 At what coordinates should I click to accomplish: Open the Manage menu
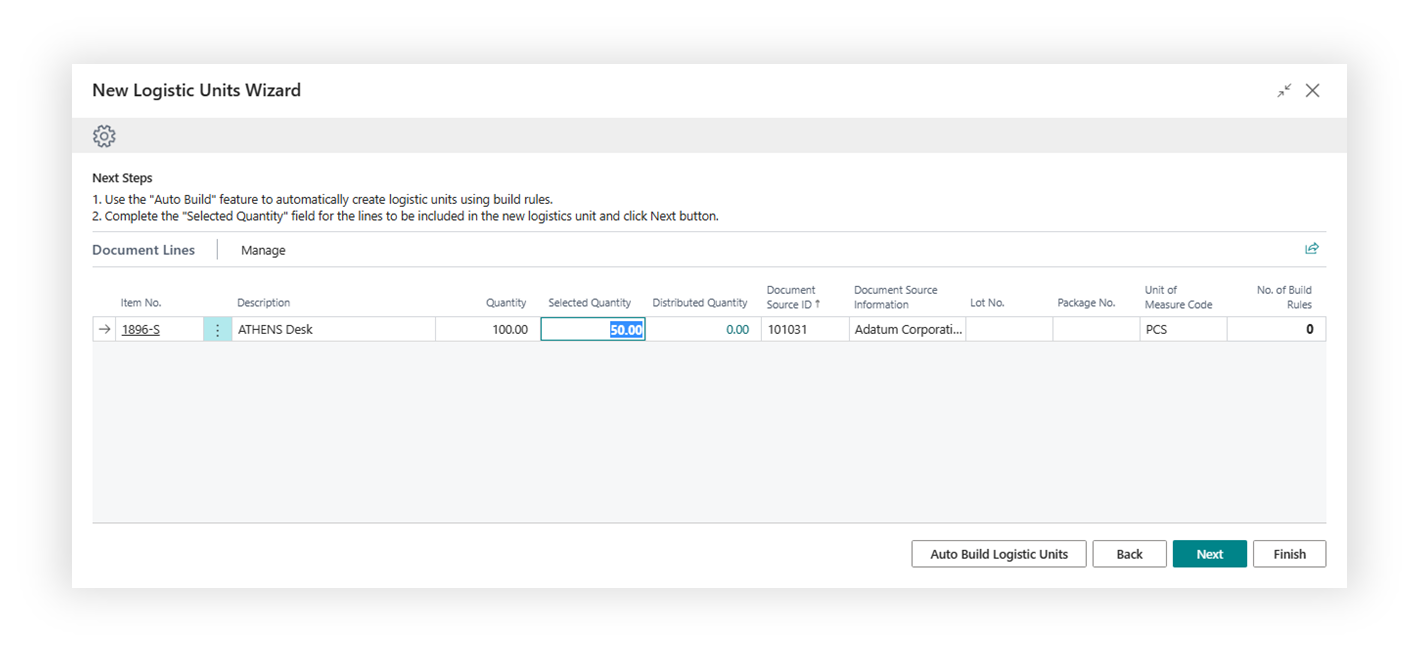263,250
